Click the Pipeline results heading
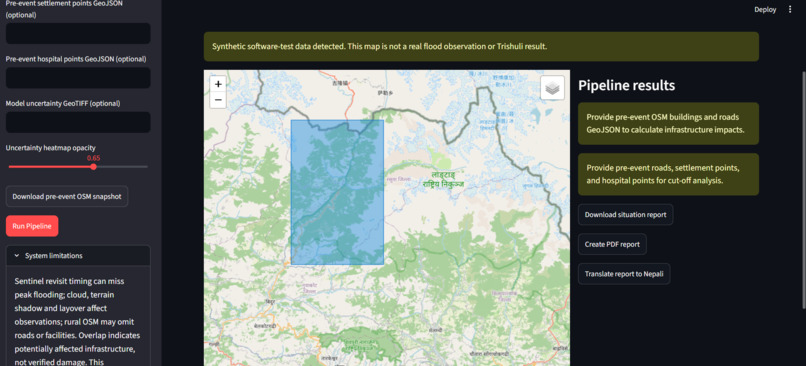Screen dimensions: 806x366 coord(627,85)
